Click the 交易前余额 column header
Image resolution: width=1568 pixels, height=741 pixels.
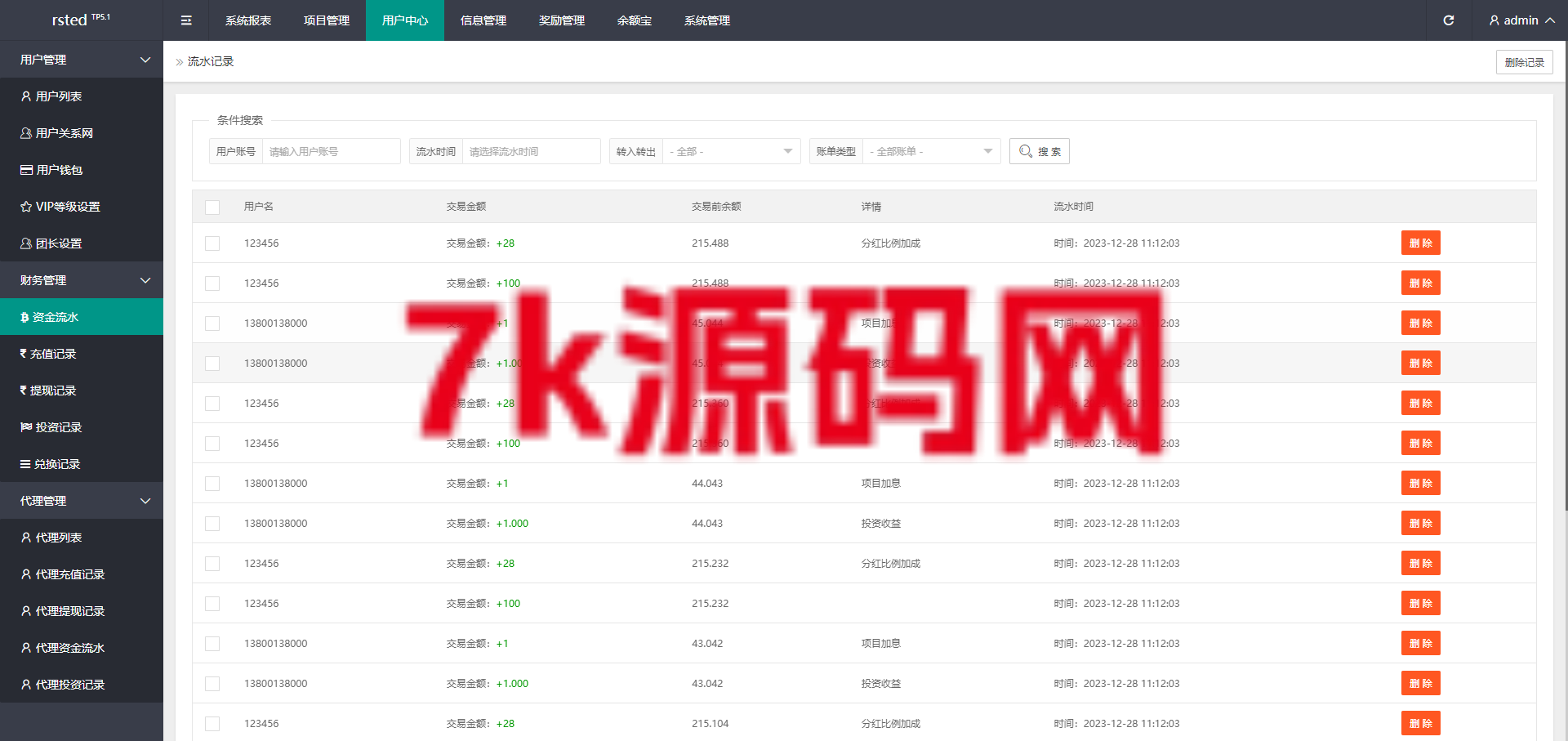(716, 207)
